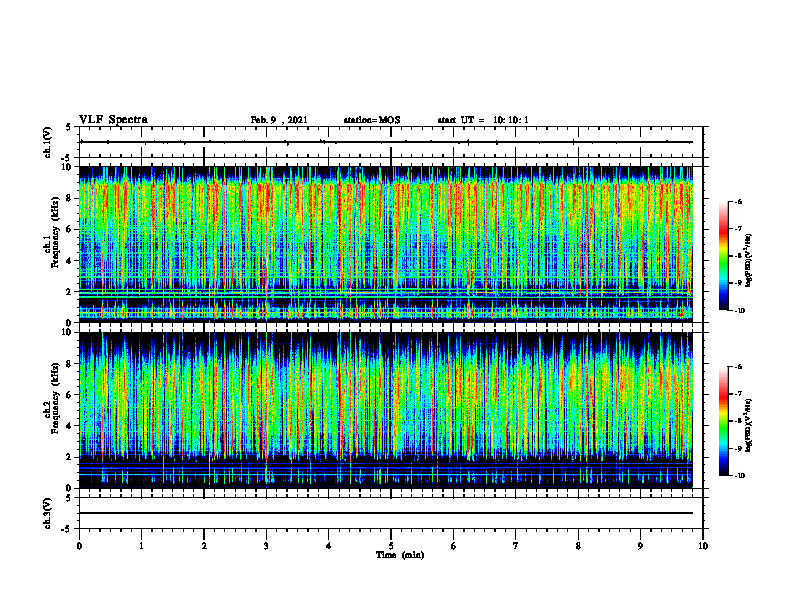
Task: Click the "2" tick on the time axis
Action: pyautogui.click(x=204, y=546)
